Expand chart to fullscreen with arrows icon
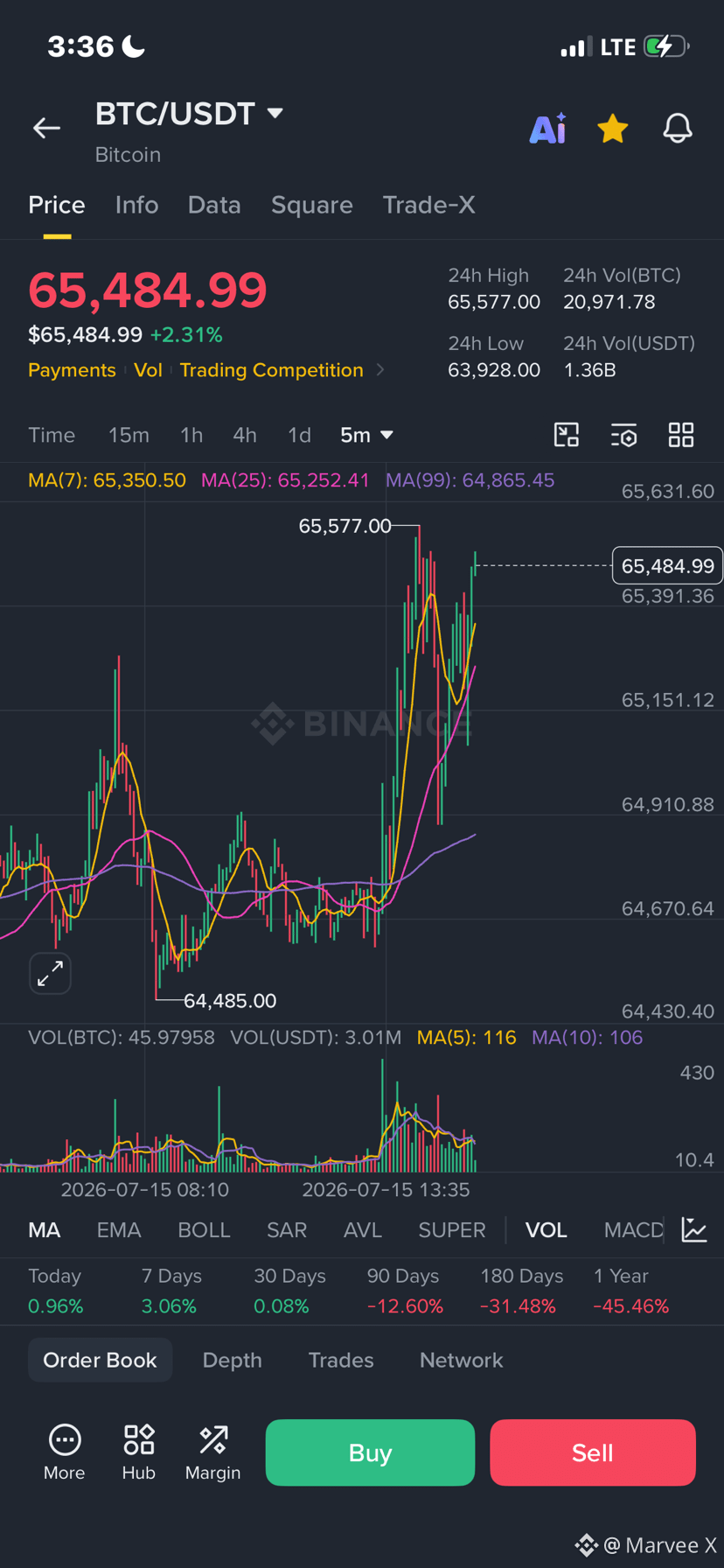This screenshot has height=1568, width=724. pyautogui.click(x=50, y=973)
